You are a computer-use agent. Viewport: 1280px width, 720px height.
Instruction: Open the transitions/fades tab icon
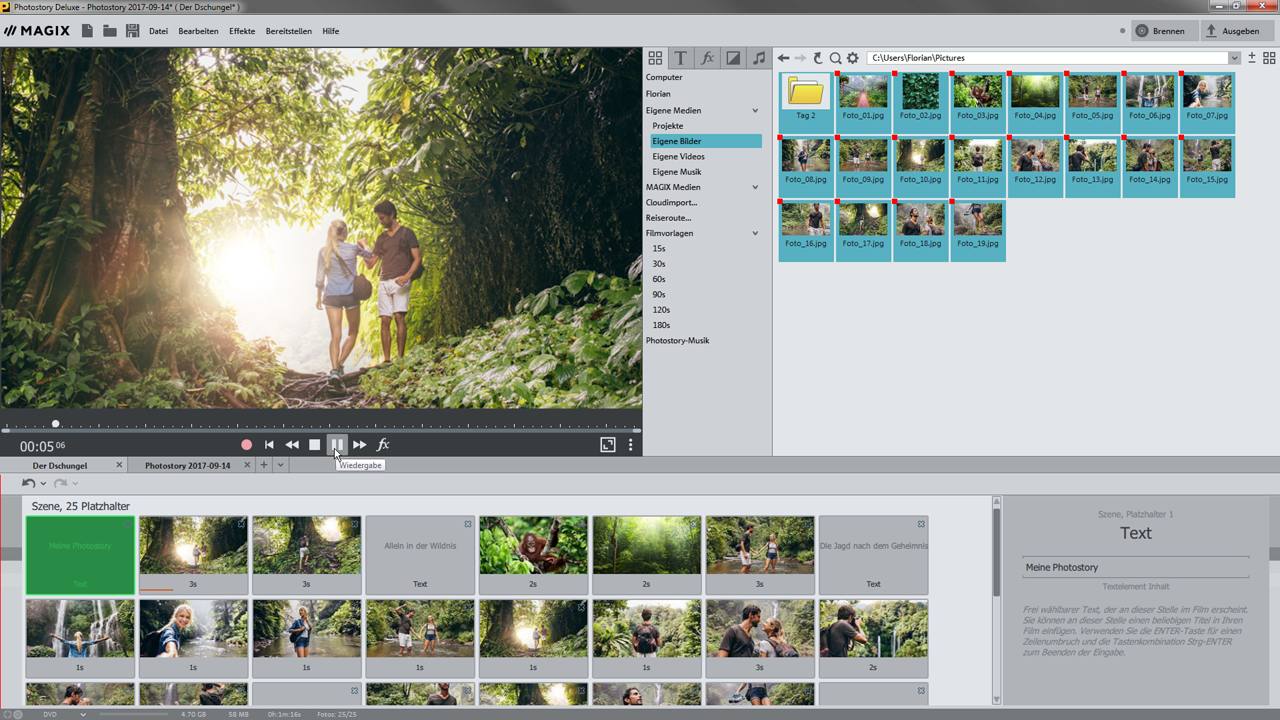[x=733, y=58]
